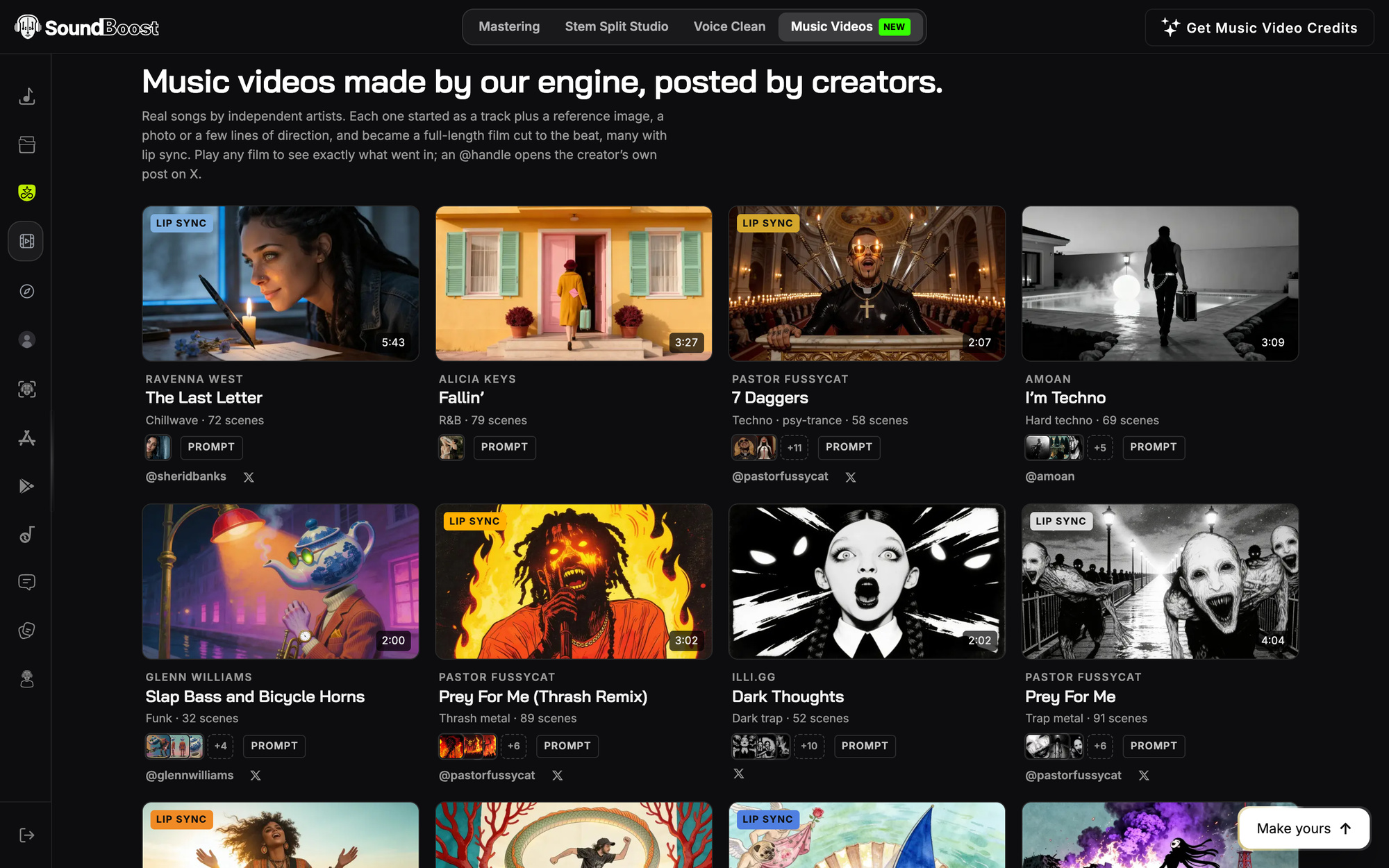The image size is (1389, 868).
Task: Open the music note sidebar icon
Action: pos(26,96)
